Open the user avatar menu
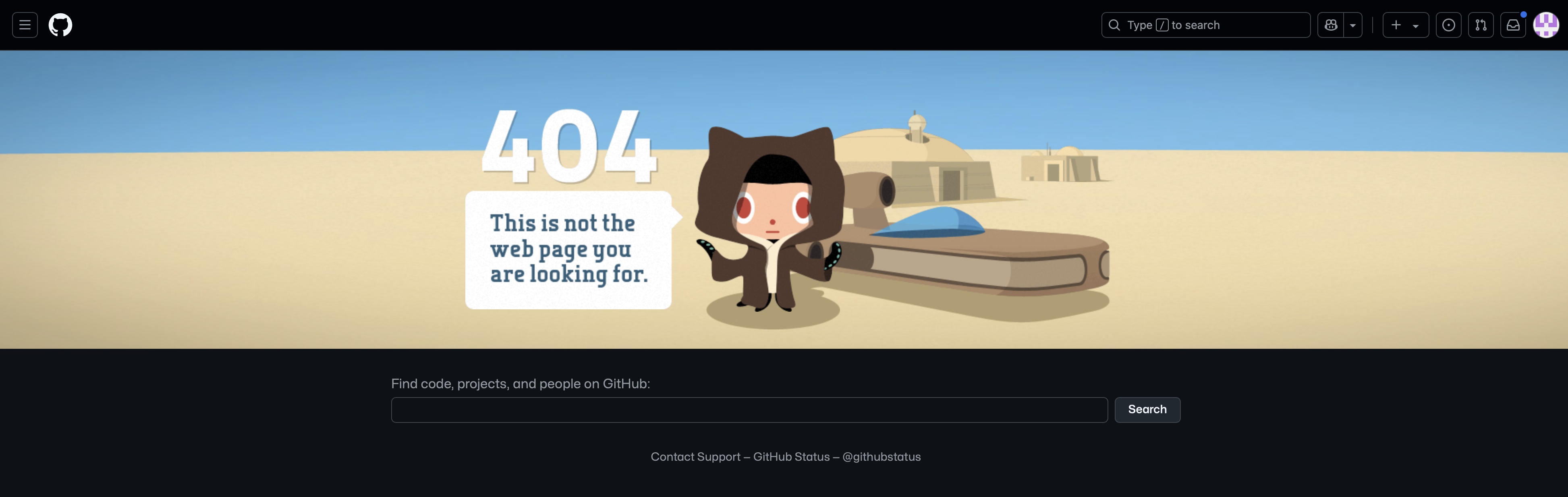The width and height of the screenshot is (1568, 497). [1545, 25]
